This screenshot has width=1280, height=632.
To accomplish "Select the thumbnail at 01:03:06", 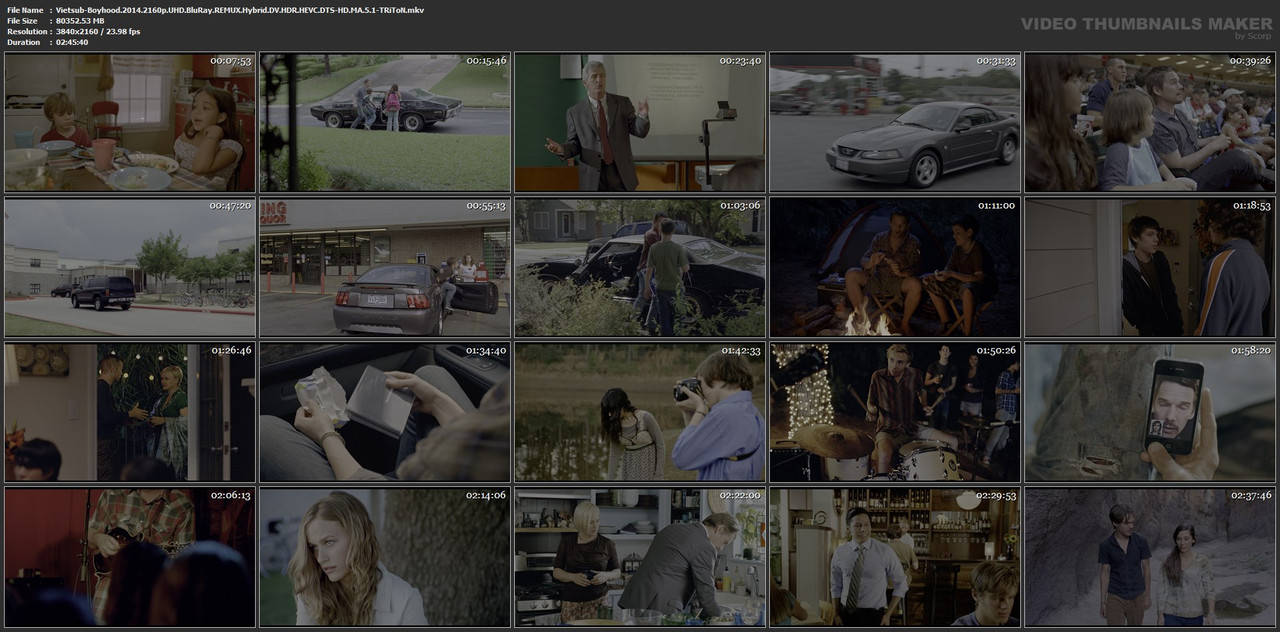I will [x=640, y=267].
